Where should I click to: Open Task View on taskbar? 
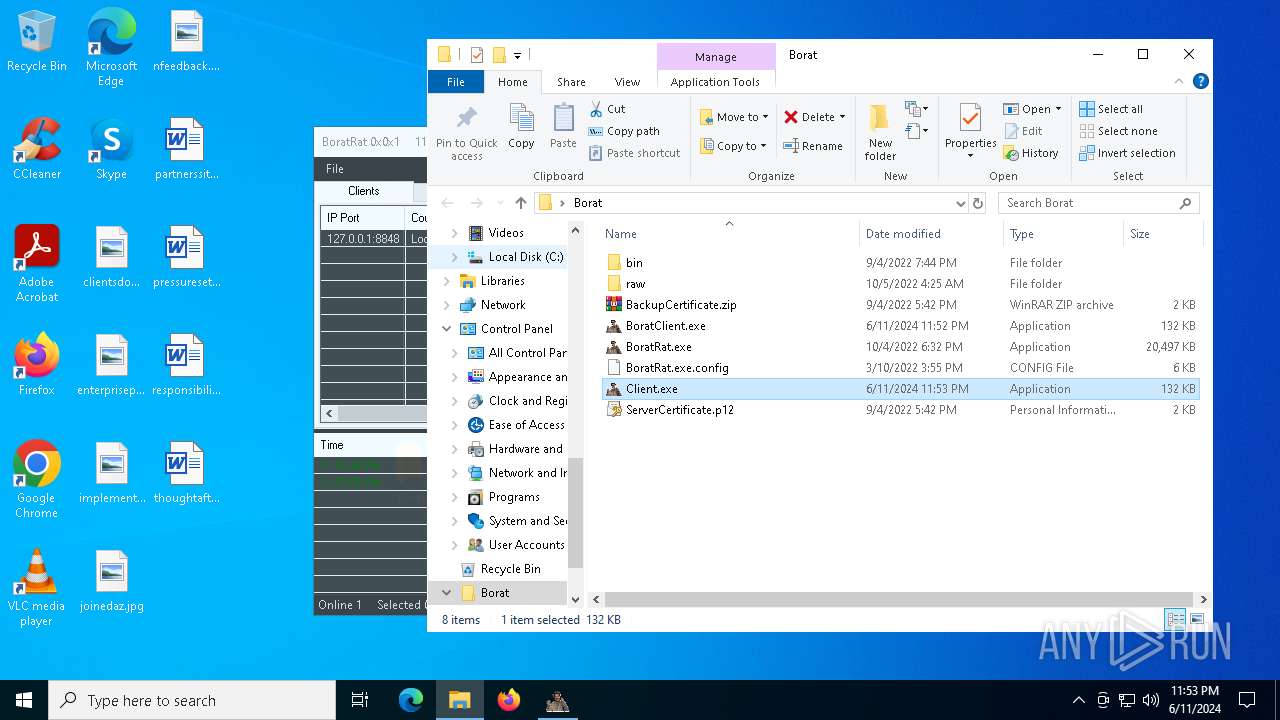click(360, 700)
